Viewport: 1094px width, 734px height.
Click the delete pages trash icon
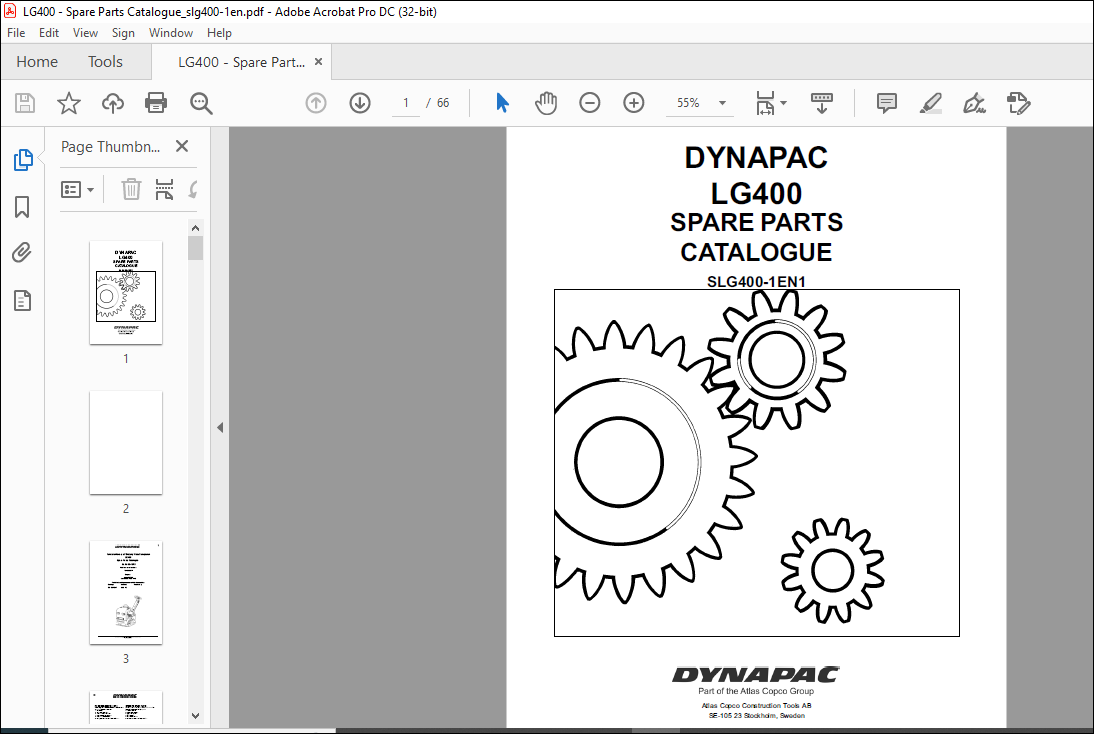[x=131, y=189]
